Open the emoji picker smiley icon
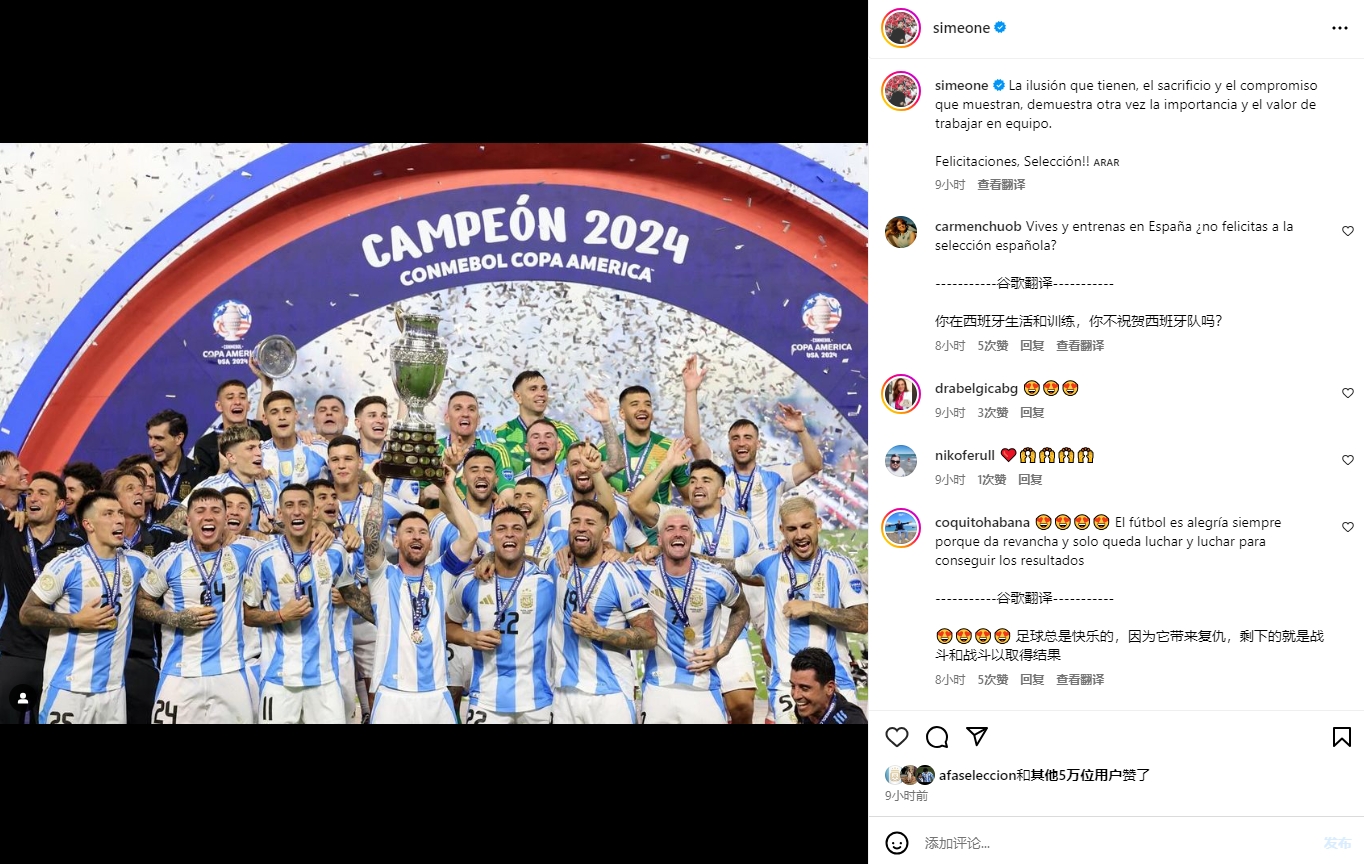This screenshot has height=864, width=1364. pos(897,843)
